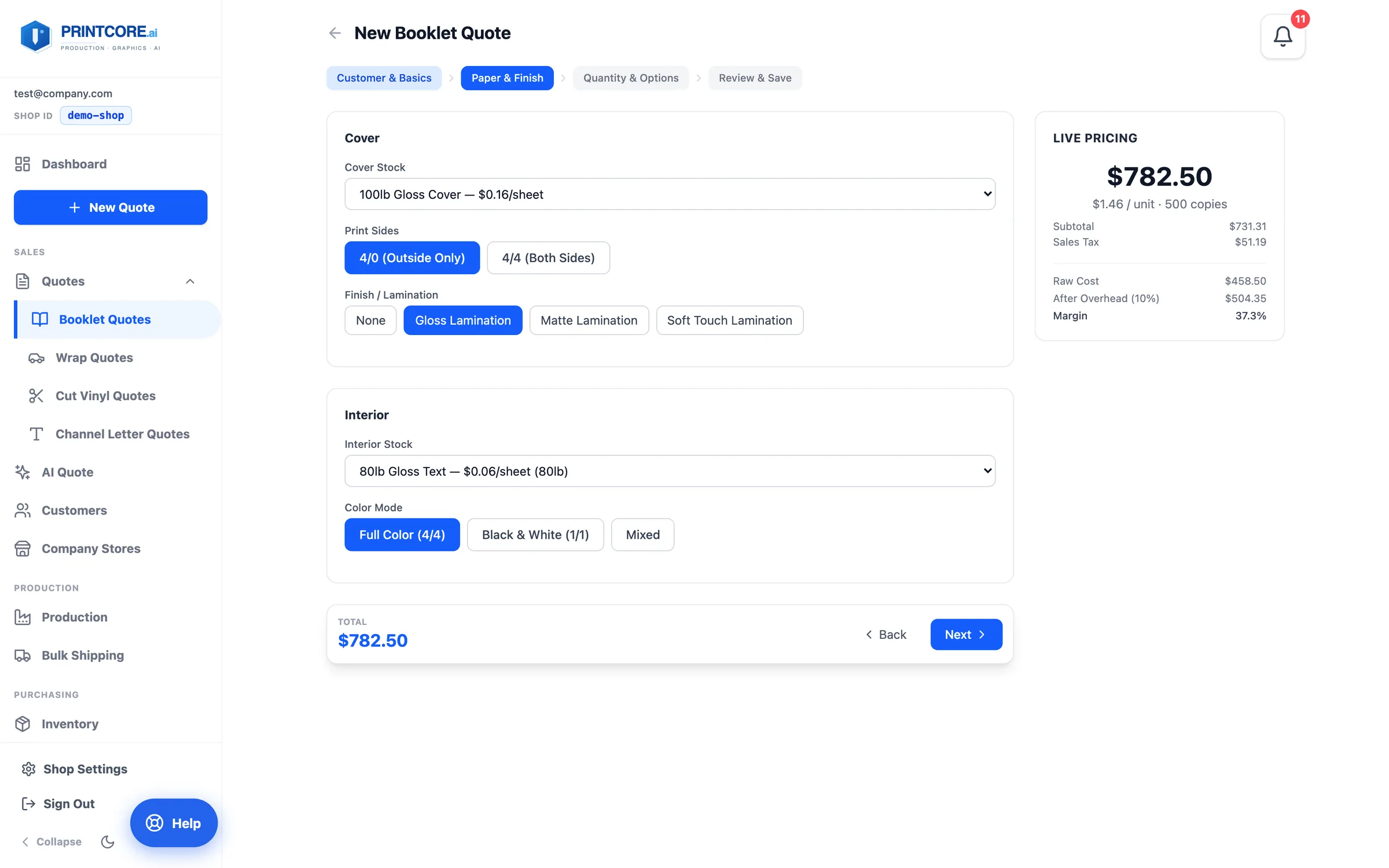Set interior color mode to Mixed

click(643, 535)
